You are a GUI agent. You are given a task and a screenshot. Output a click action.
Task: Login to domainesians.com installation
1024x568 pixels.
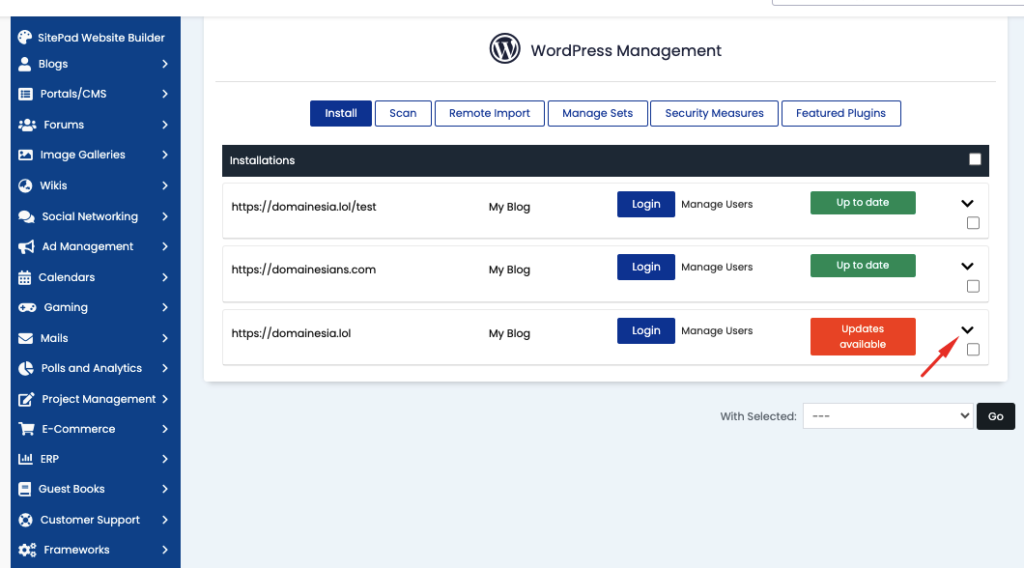pyautogui.click(x=646, y=267)
